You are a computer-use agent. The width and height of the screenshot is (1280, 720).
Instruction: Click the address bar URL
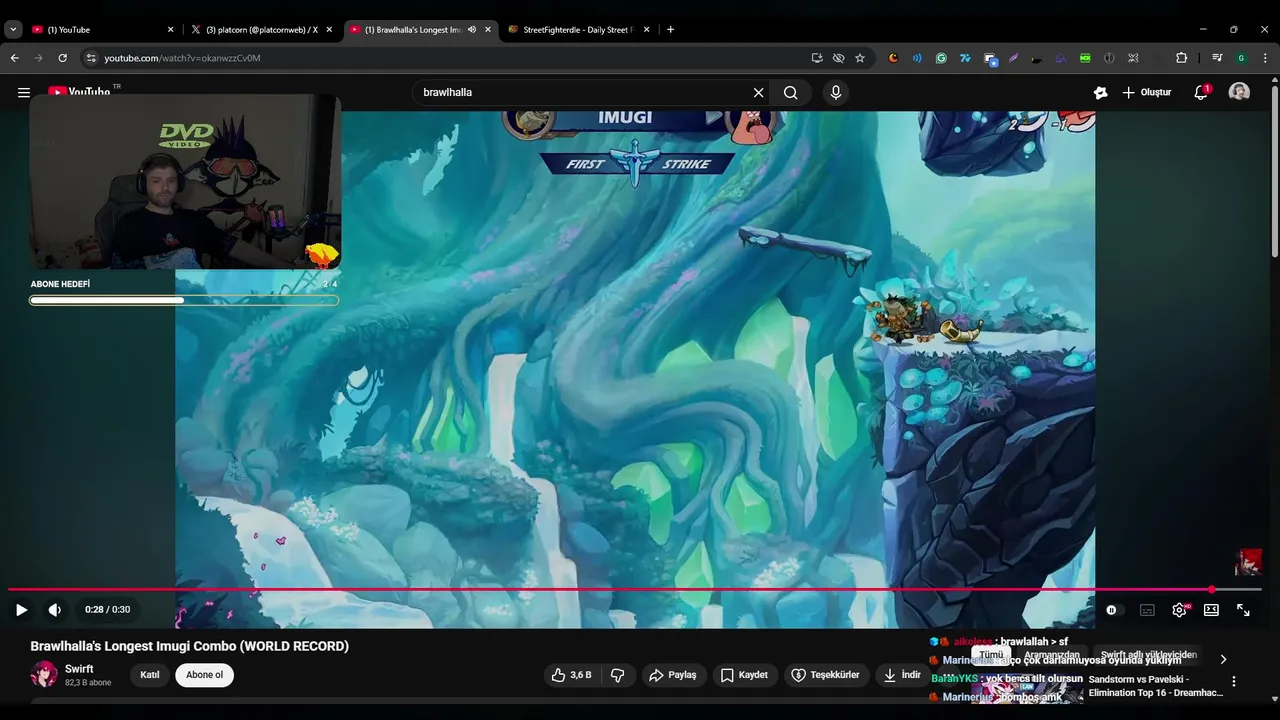coord(182,58)
